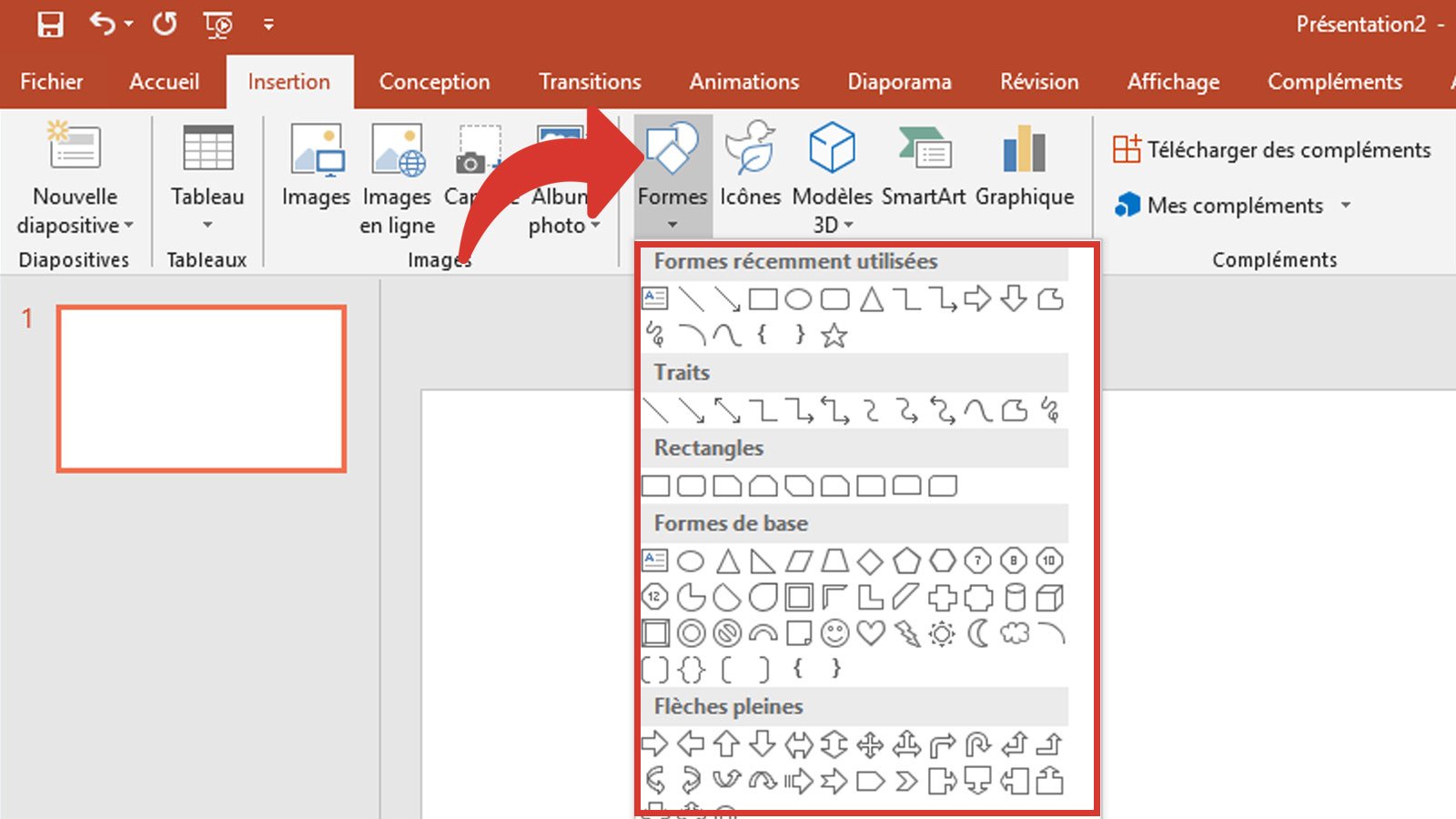Screen dimensions: 1456x819
Task: Switch to the Animations ribbon tab
Action: 743,81
